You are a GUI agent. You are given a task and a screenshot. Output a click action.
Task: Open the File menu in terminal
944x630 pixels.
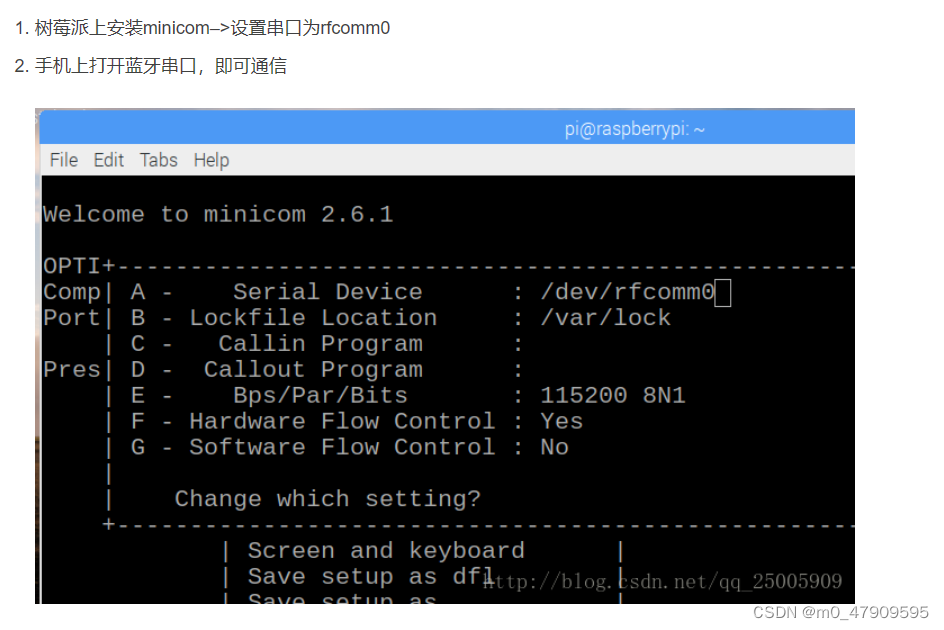[x=64, y=160]
